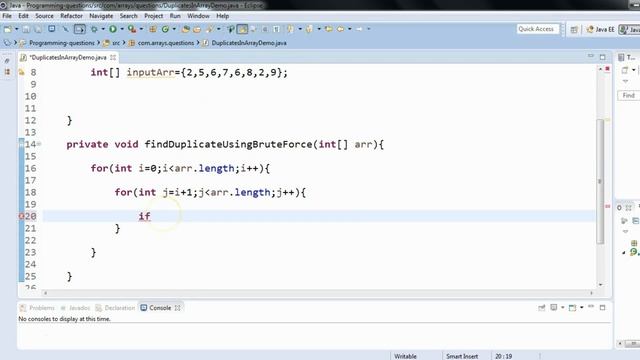Toggle the Show Whitespace Characters icon
This screenshot has width=640, height=360.
point(277,29)
